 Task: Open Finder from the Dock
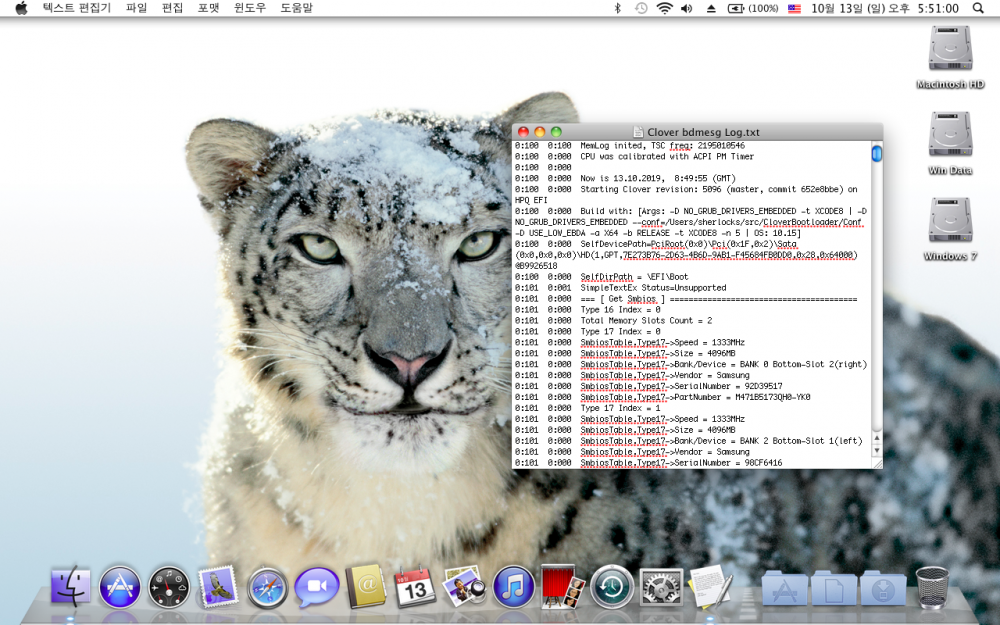click(71, 586)
